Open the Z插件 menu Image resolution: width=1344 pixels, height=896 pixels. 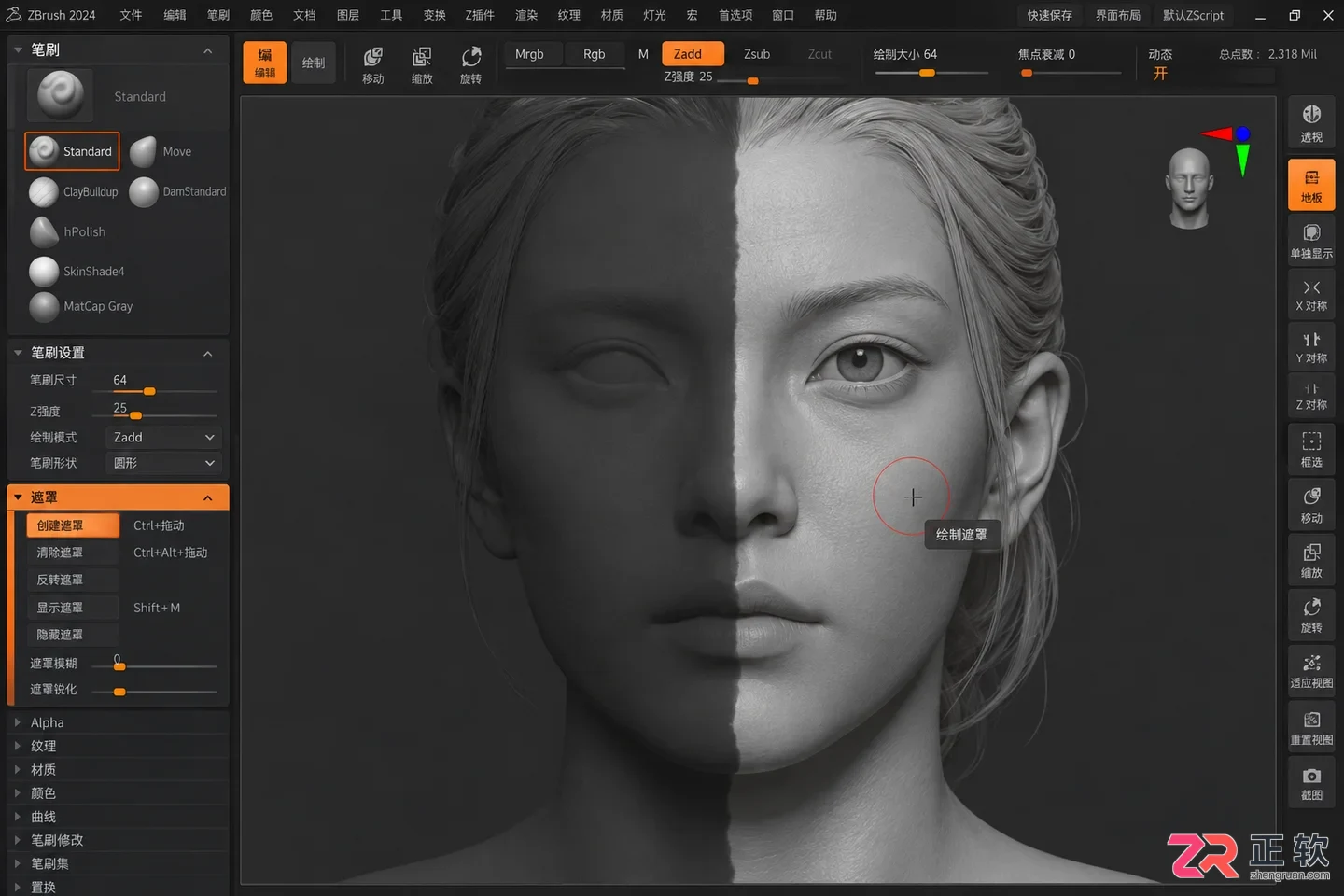tap(480, 15)
